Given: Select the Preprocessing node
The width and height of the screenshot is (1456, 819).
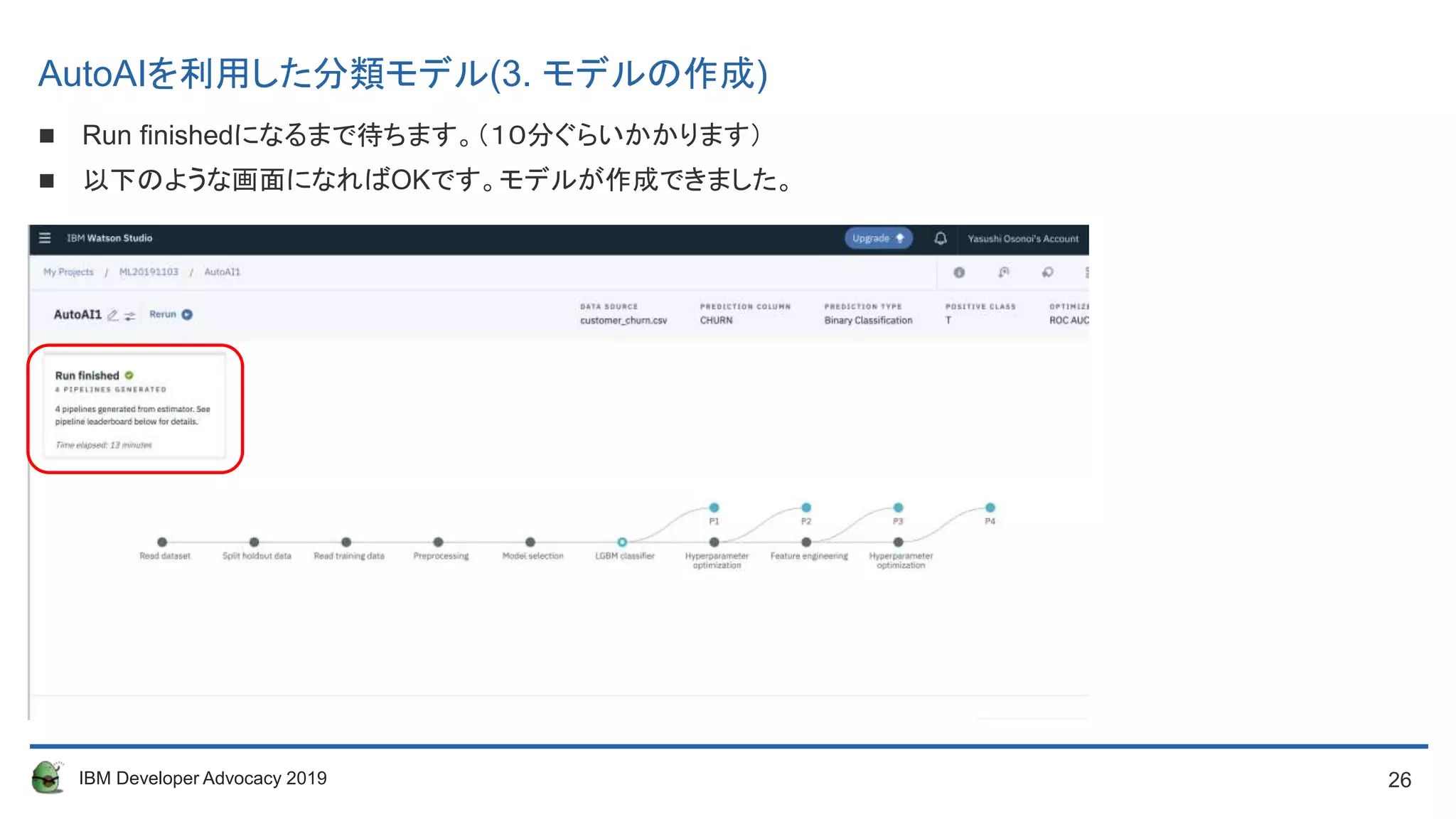Looking at the screenshot, I should point(439,542).
